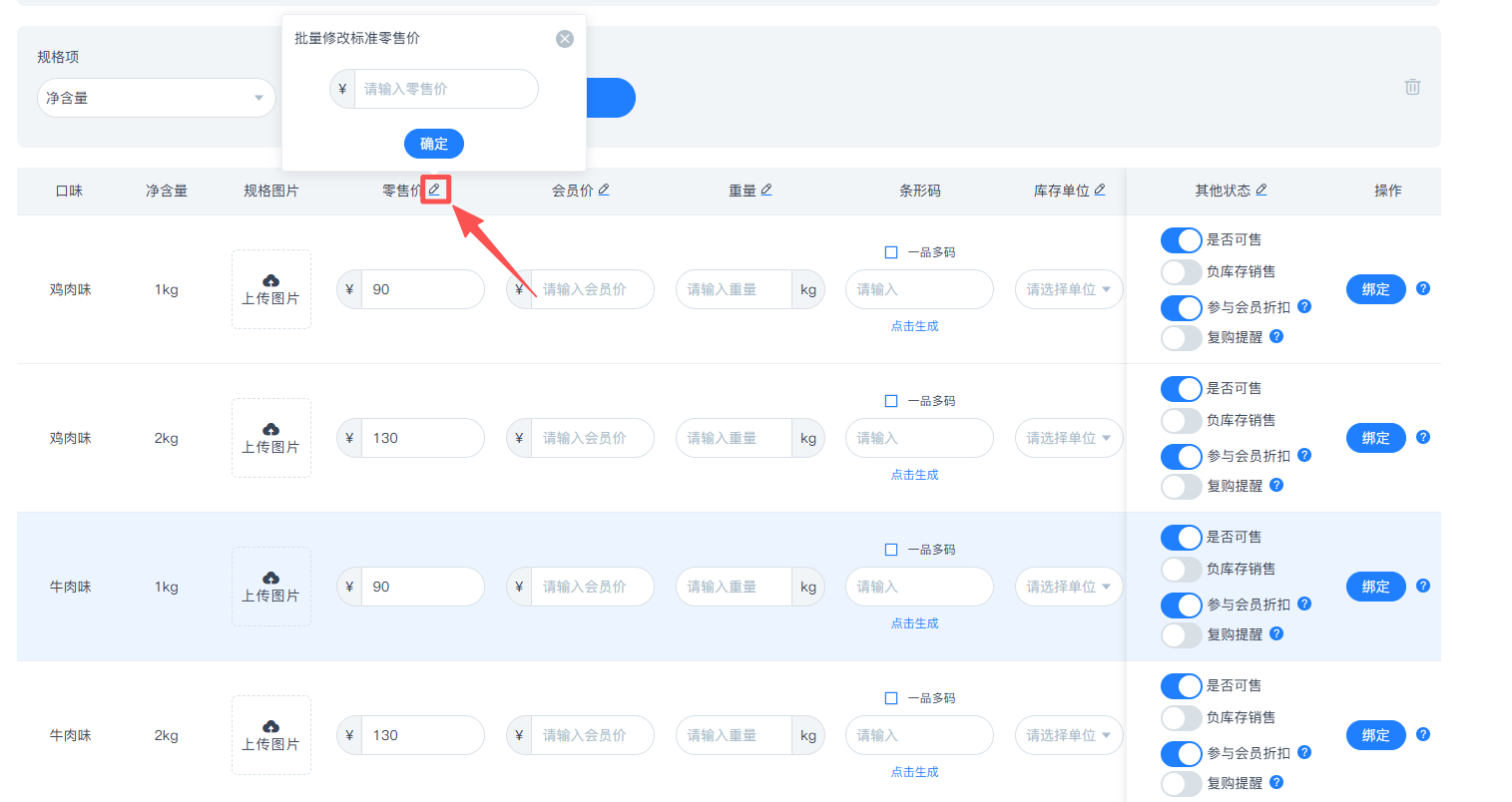This screenshot has width=1512, height=802.
Task: Click the edit pencil next to 其他状态 header
Action: [1261, 190]
